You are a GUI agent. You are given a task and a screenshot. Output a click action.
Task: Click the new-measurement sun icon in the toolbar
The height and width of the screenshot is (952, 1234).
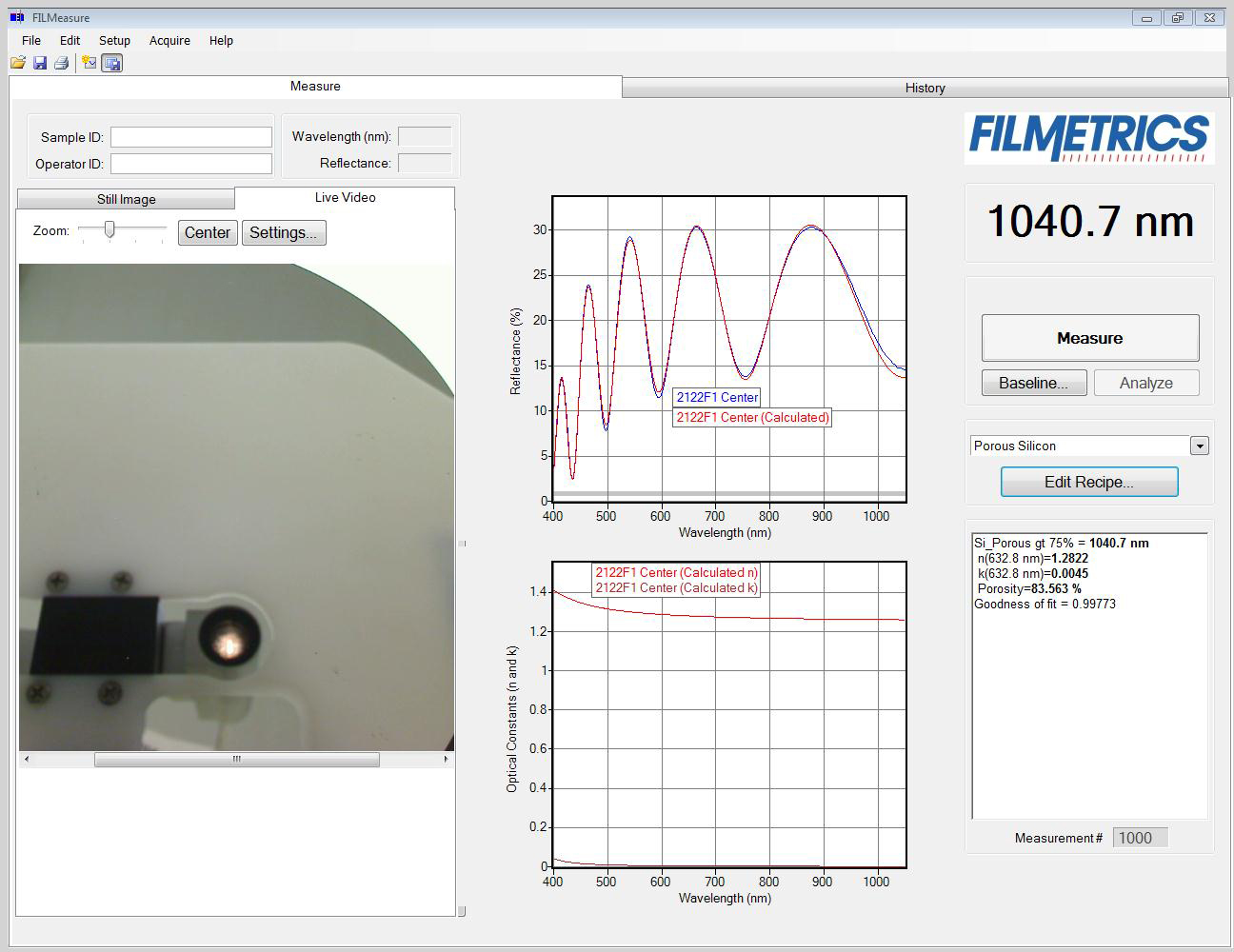[x=89, y=63]
